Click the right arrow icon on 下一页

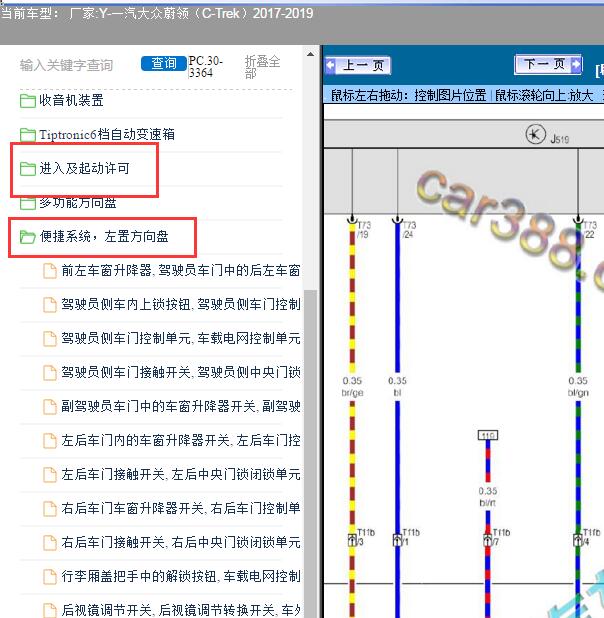click(x=576, y=64)
